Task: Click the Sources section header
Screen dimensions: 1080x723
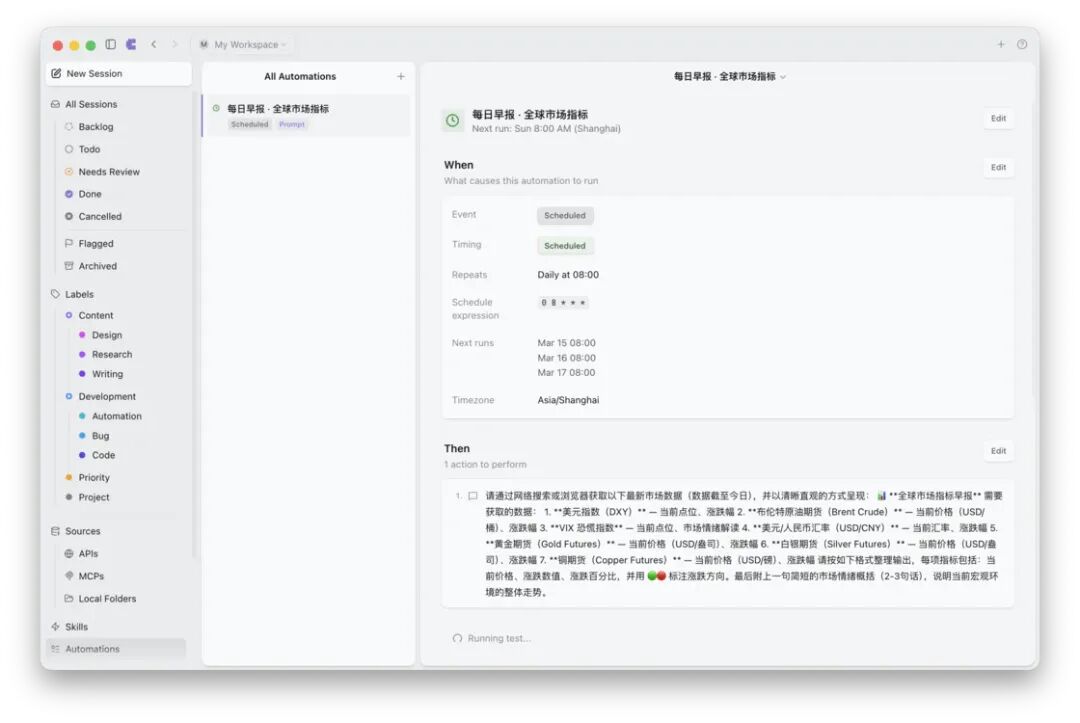Action: coord(83,531)
